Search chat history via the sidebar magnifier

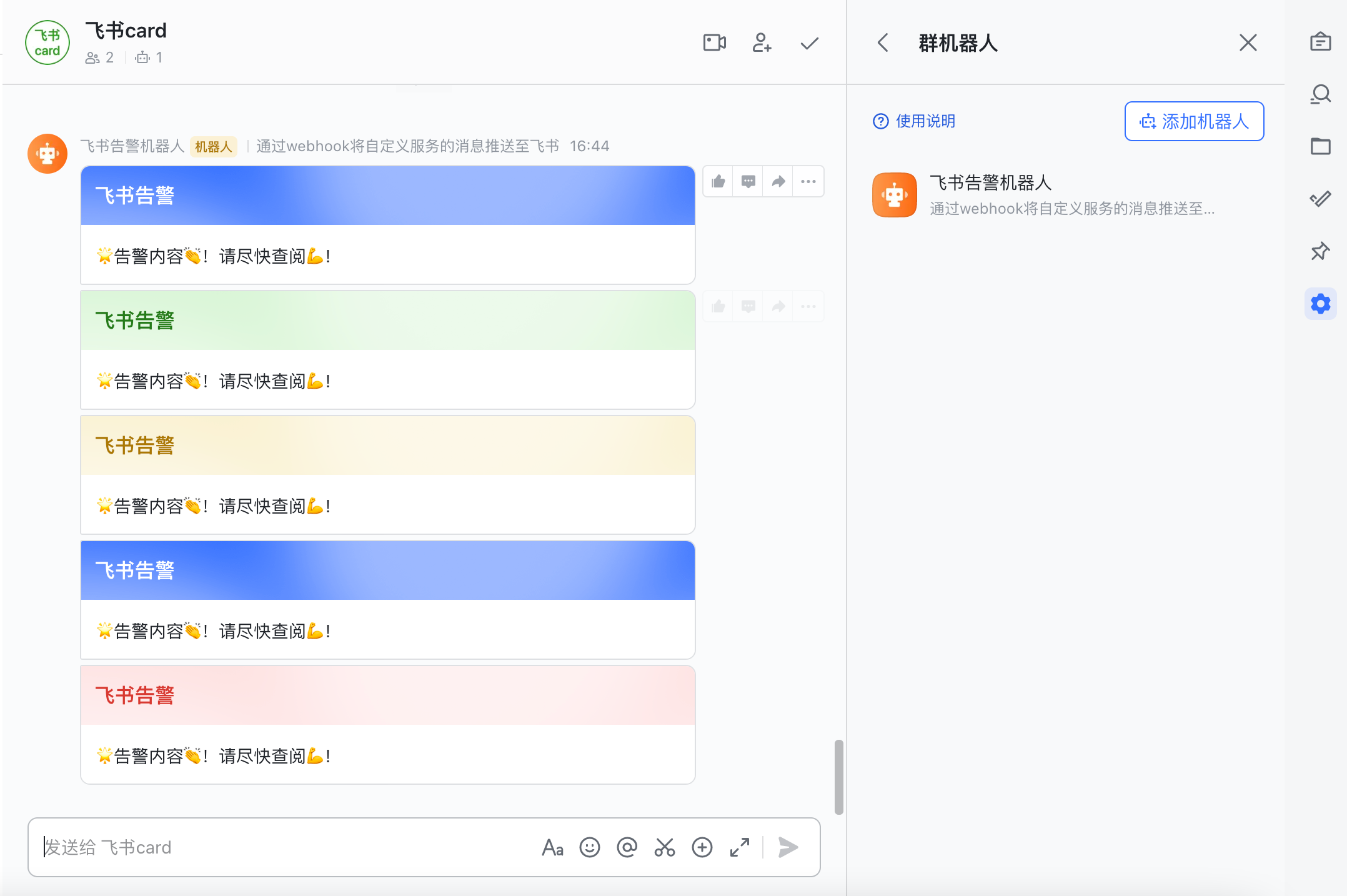point(1321,94)
